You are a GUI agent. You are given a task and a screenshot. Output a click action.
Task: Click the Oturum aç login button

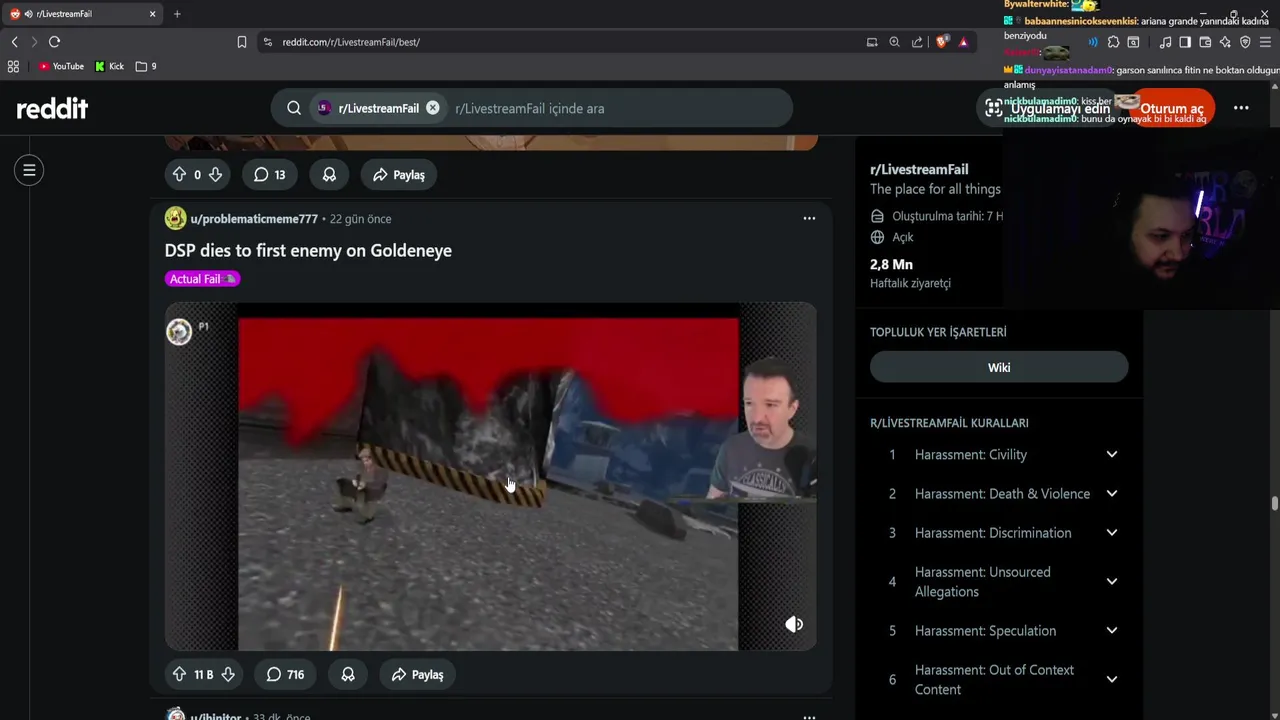pos(1172,108)
